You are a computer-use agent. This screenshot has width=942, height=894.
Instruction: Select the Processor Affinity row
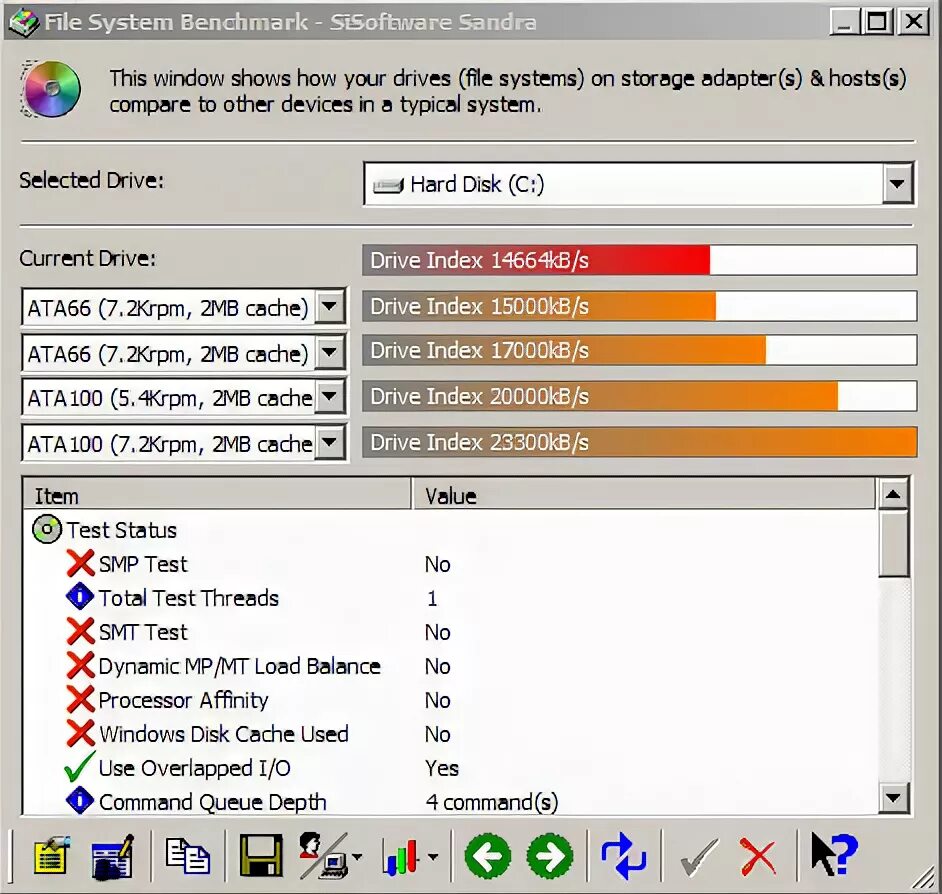[449, 699]
